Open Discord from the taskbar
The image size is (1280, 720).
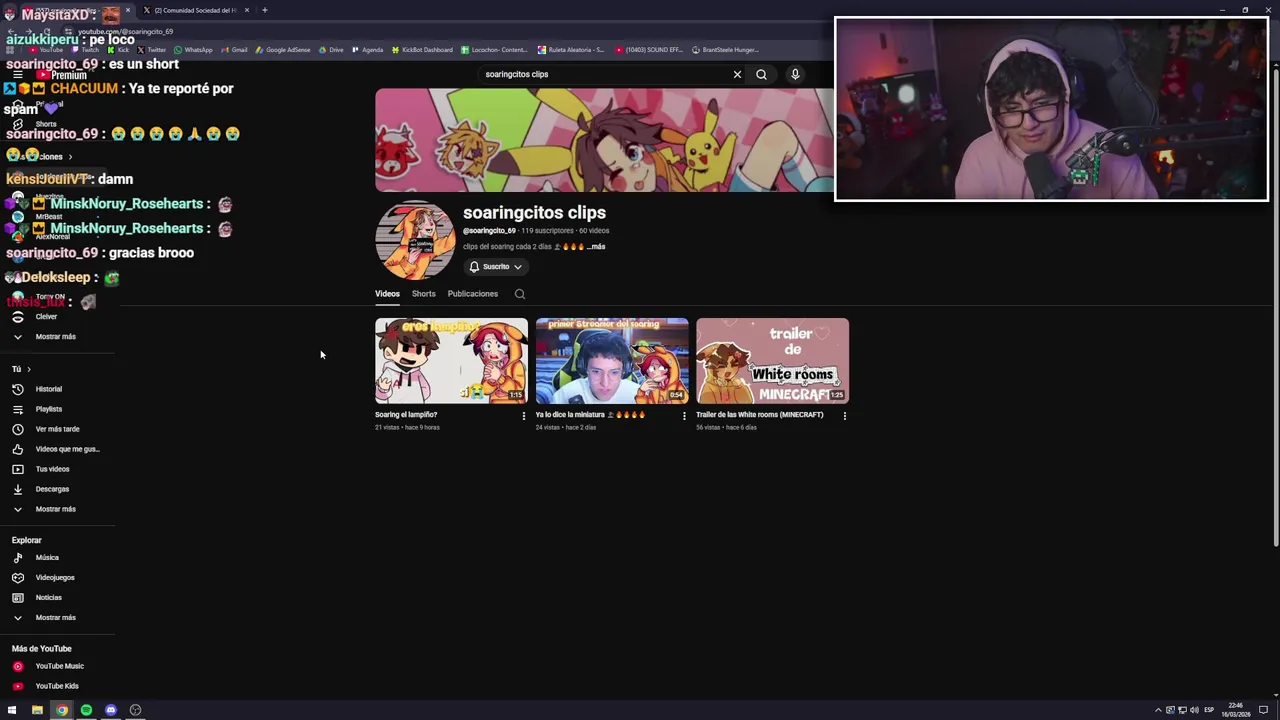point(111,710)
